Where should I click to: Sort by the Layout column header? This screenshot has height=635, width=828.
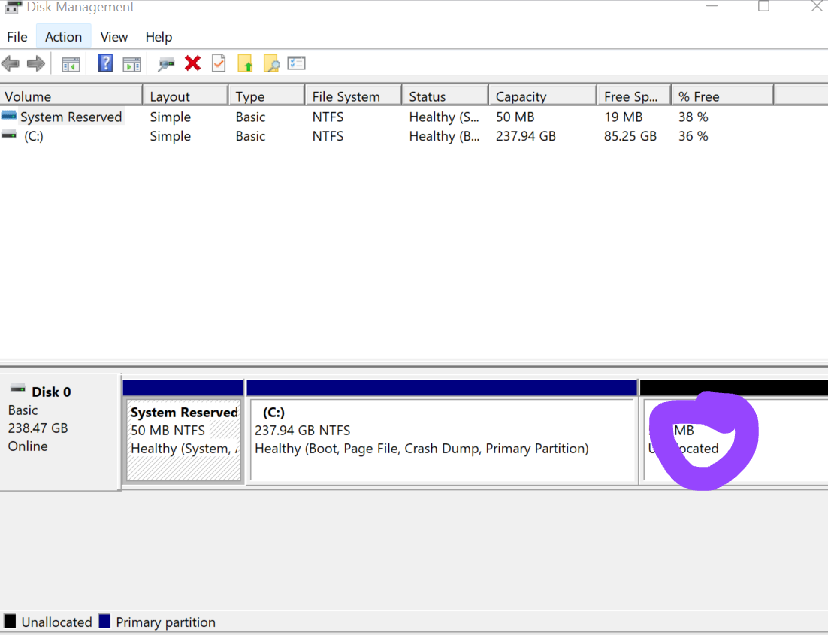[185, 97]
